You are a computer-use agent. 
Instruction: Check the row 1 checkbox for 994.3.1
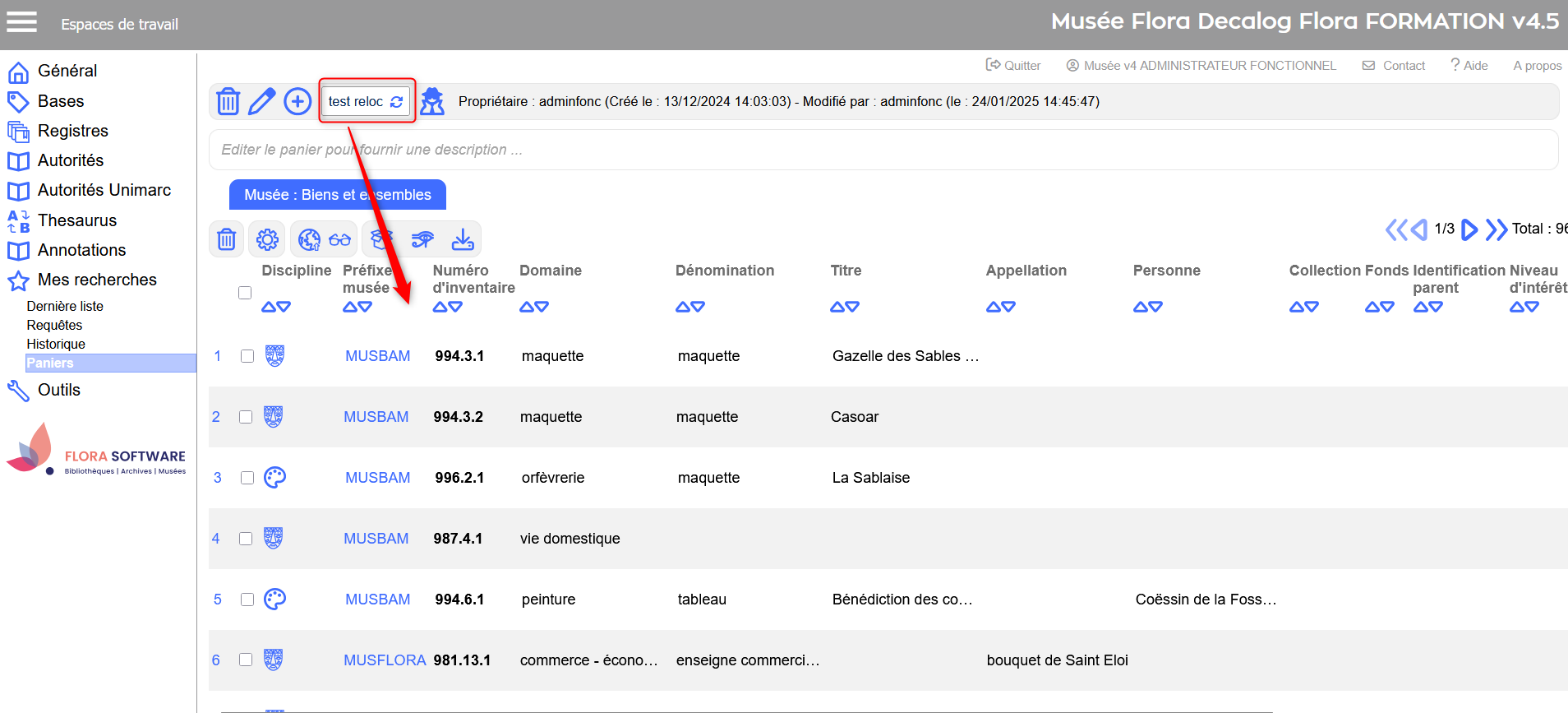tap(247, 356)
